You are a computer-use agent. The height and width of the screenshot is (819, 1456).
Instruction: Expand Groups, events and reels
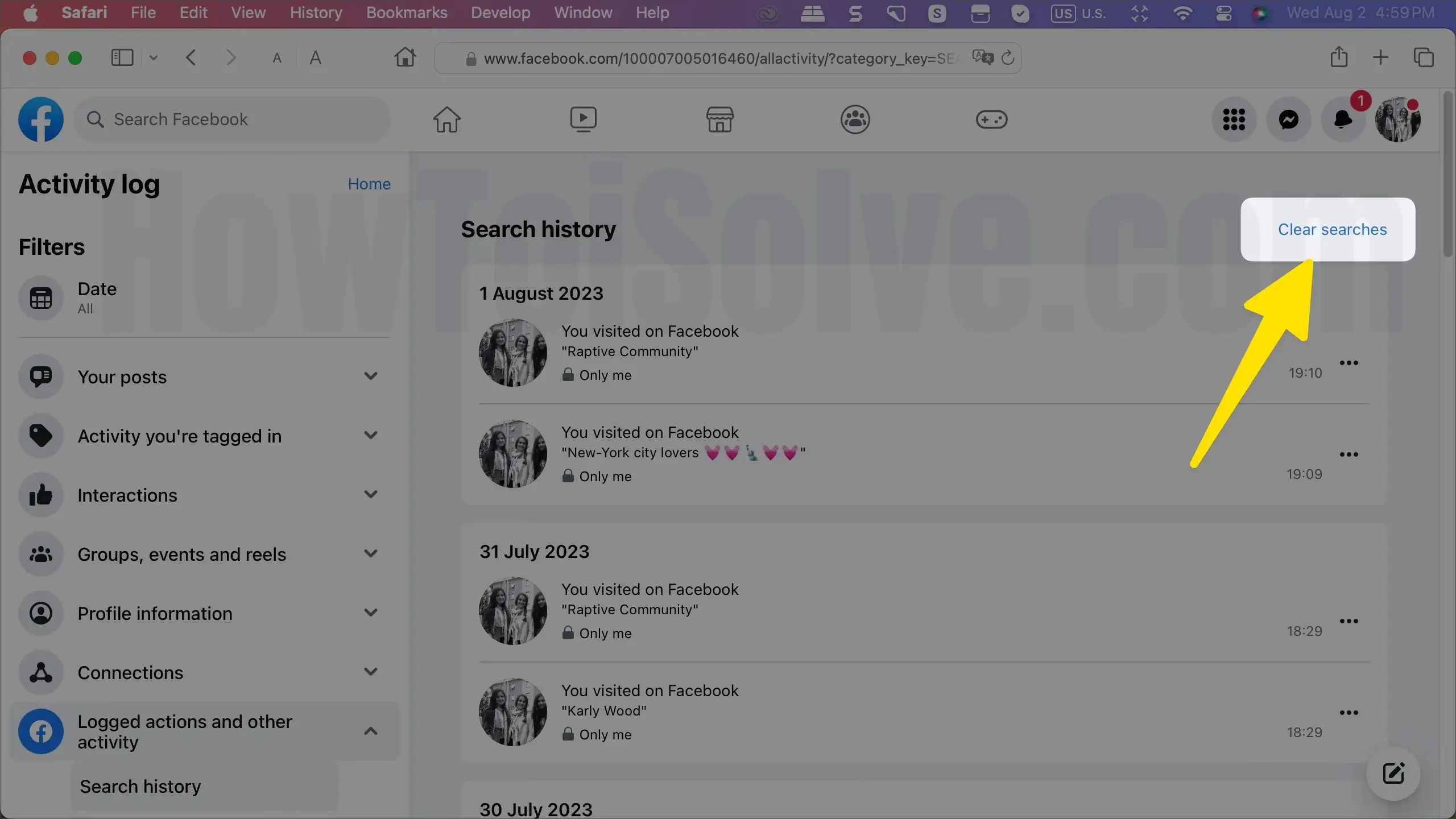(371, 553)
